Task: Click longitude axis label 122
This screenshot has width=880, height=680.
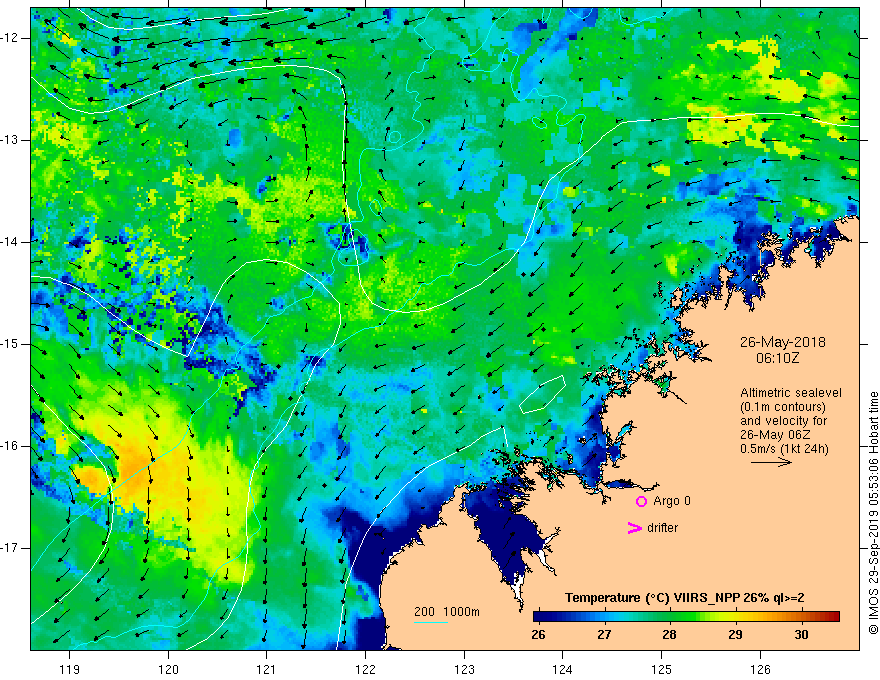Action: pyautogui.click(x=365, y=669)
